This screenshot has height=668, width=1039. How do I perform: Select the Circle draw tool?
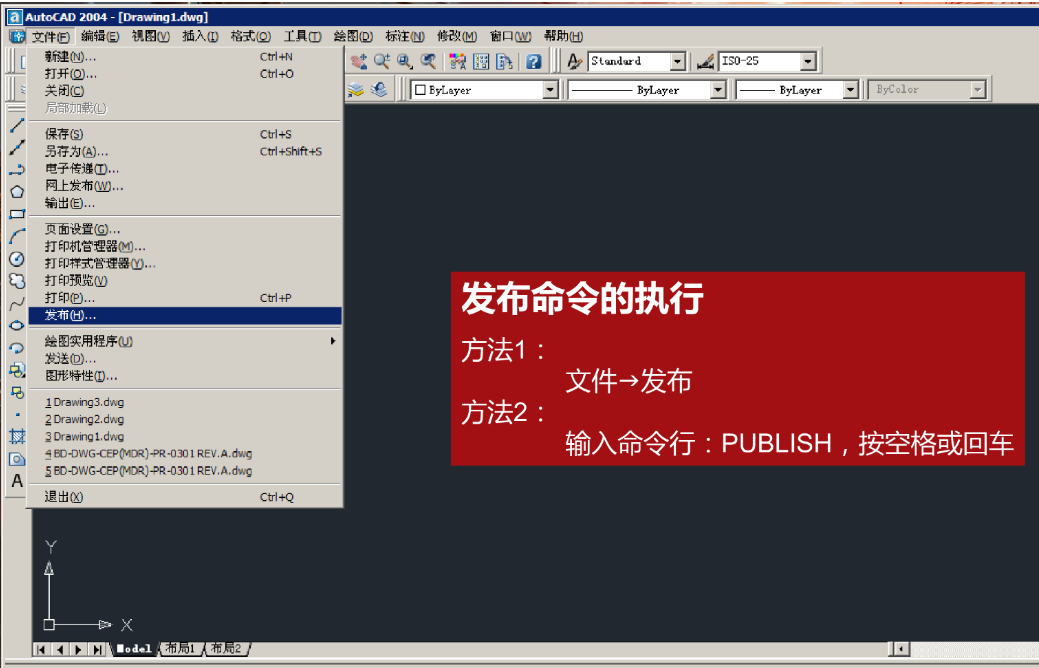pyautogui.click(x=16, y=258)
